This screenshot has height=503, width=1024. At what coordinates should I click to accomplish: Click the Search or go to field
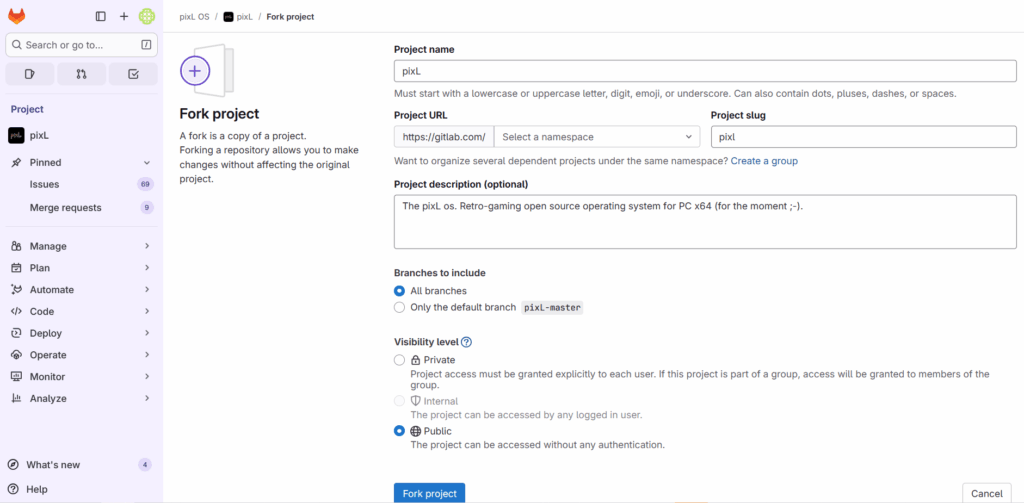point(80,45)
